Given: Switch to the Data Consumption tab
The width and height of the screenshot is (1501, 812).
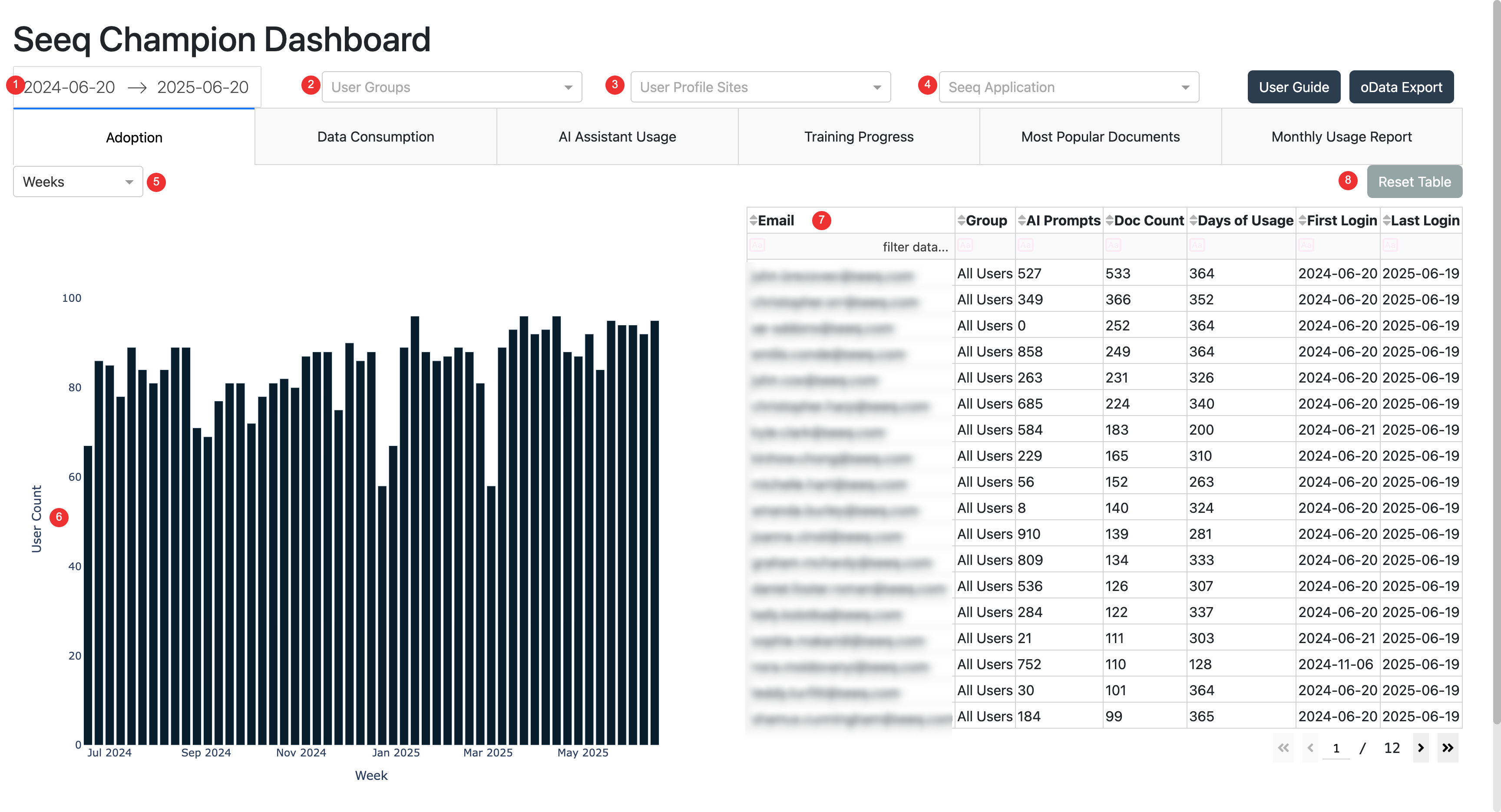Looking at the screenshot, I should click(375, 137).
